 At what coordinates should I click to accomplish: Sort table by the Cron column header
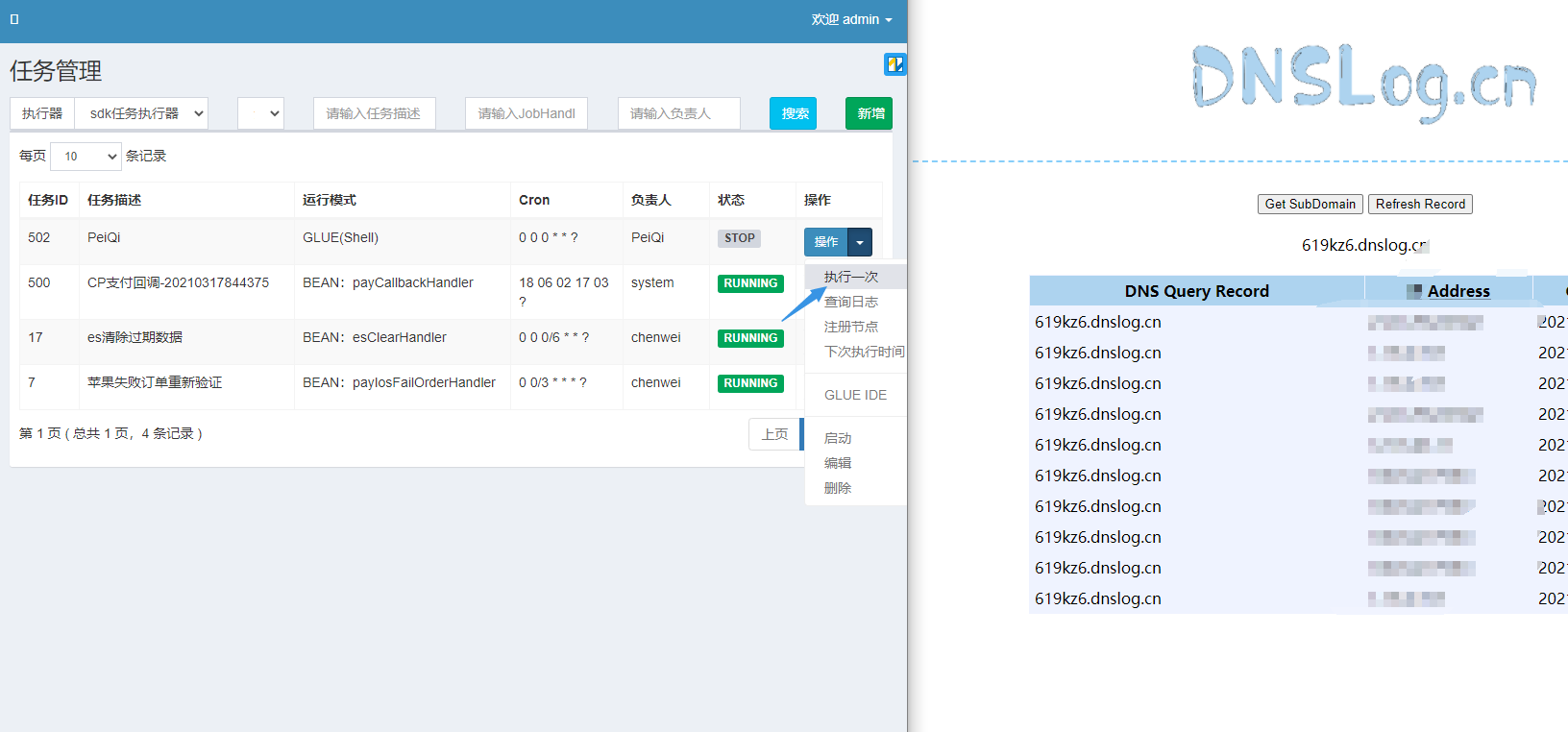(534, 200)
